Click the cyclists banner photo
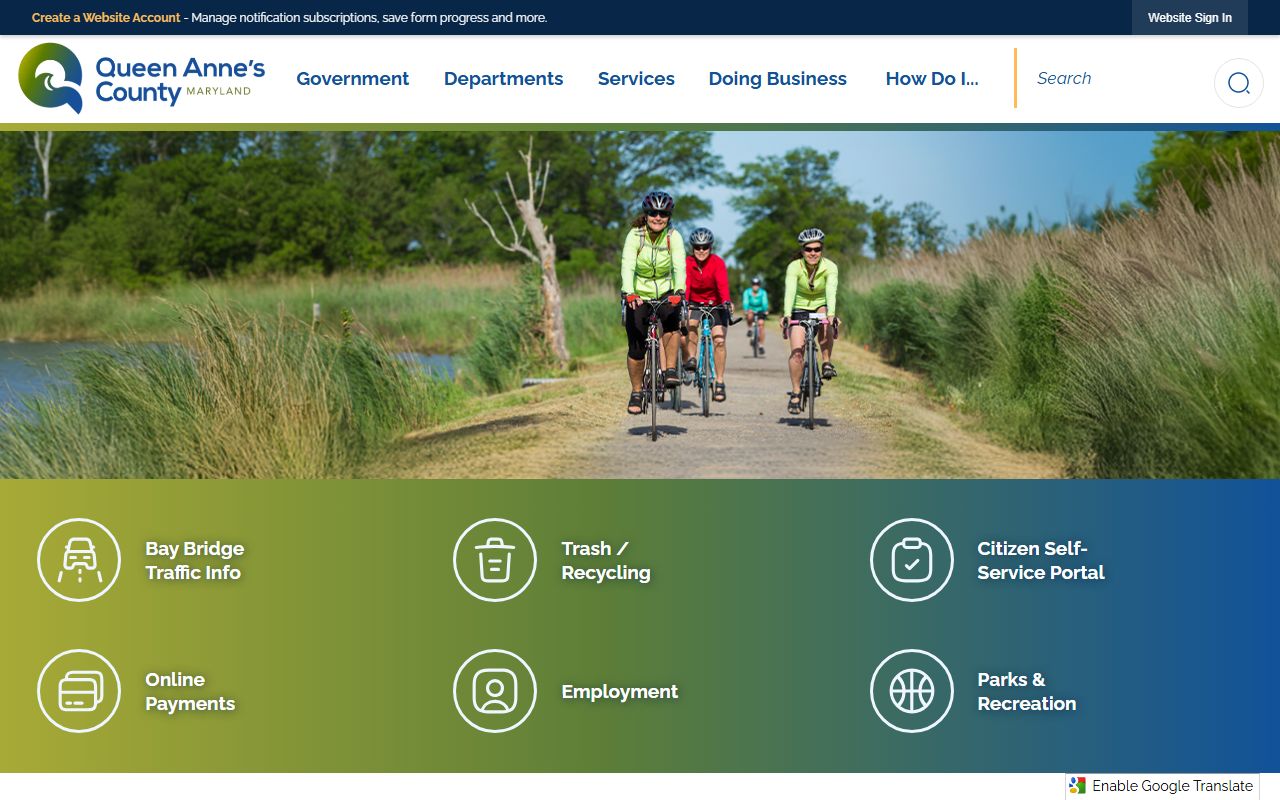Viewport: 1280px width, 800px height. tap(640, 304)
